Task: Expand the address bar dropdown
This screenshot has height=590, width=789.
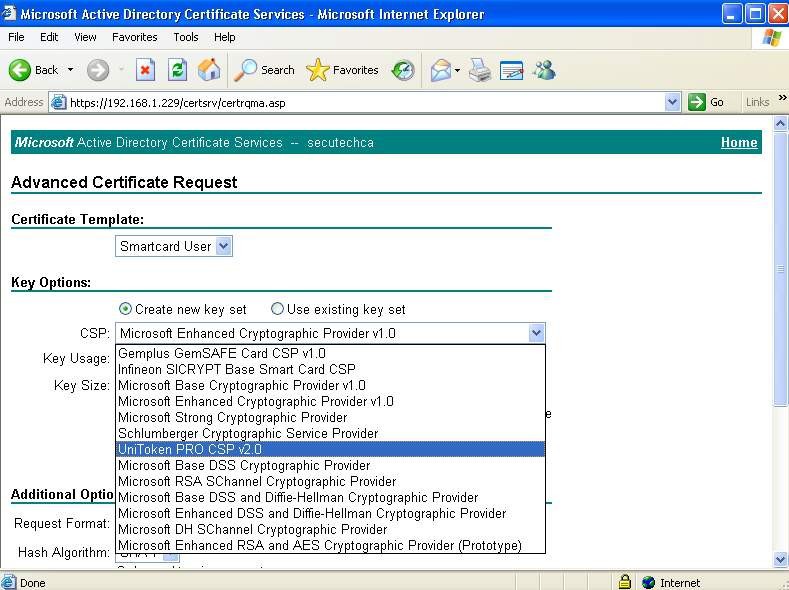Action: coord(672,102)
